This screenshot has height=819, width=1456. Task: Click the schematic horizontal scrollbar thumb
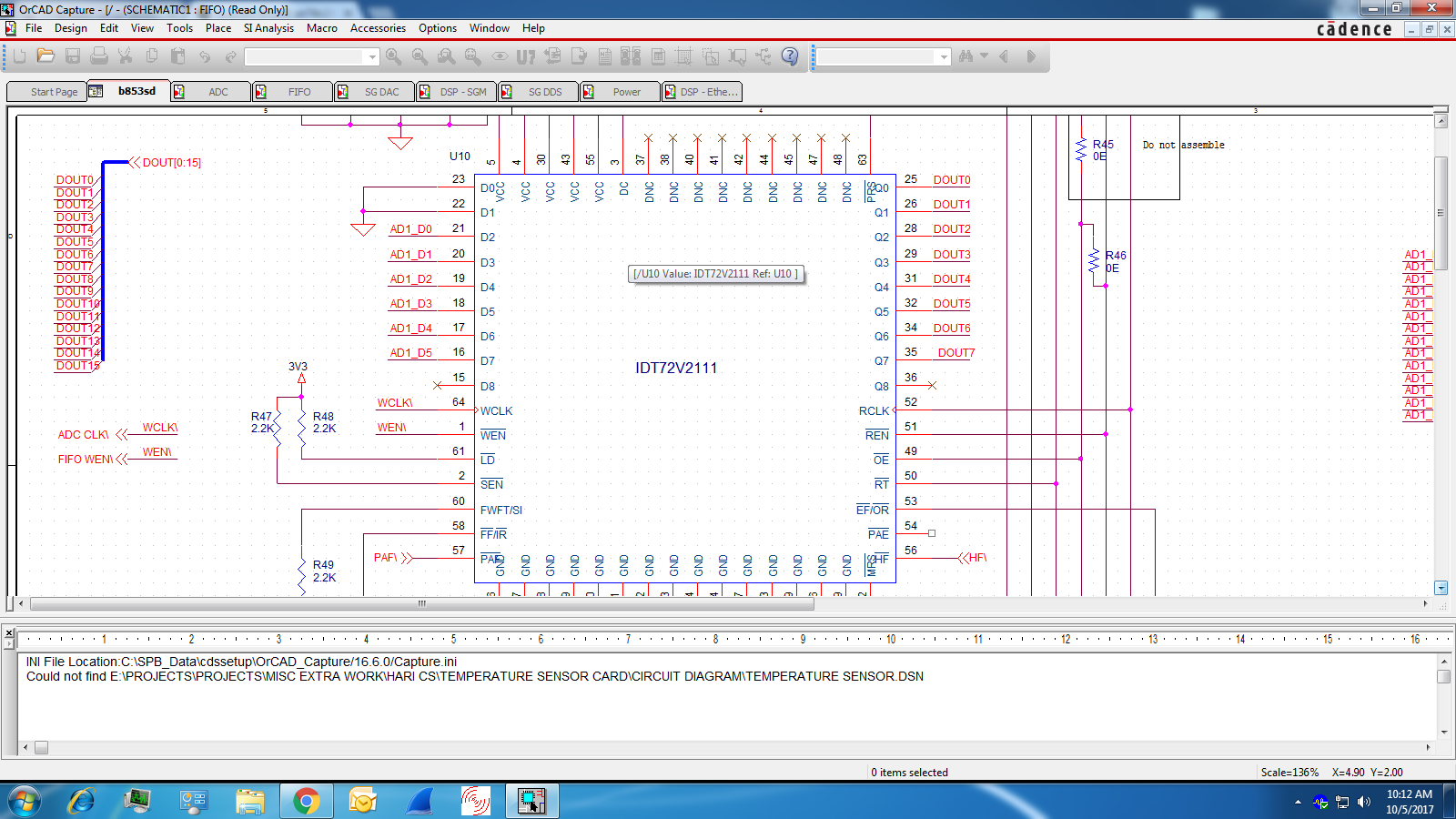(422, 603)
